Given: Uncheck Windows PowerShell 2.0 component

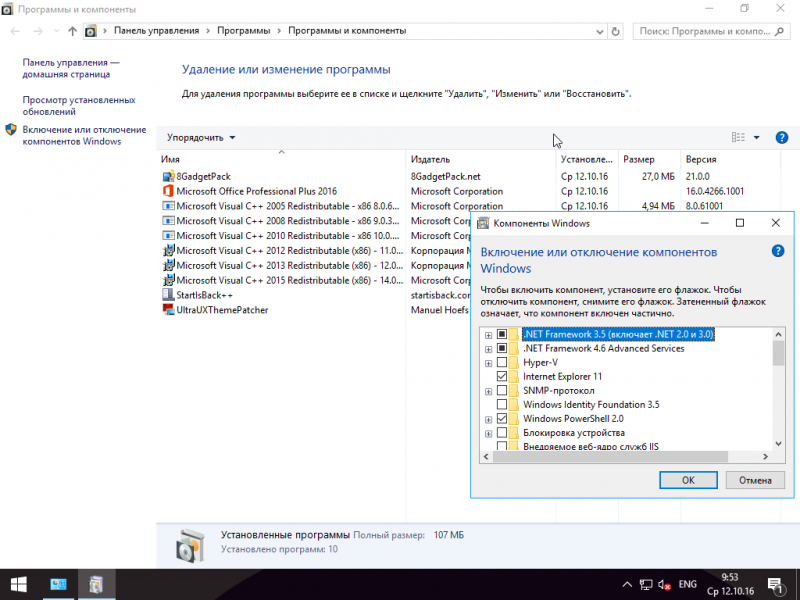Looking at the screenshot, I should [502, 419].
